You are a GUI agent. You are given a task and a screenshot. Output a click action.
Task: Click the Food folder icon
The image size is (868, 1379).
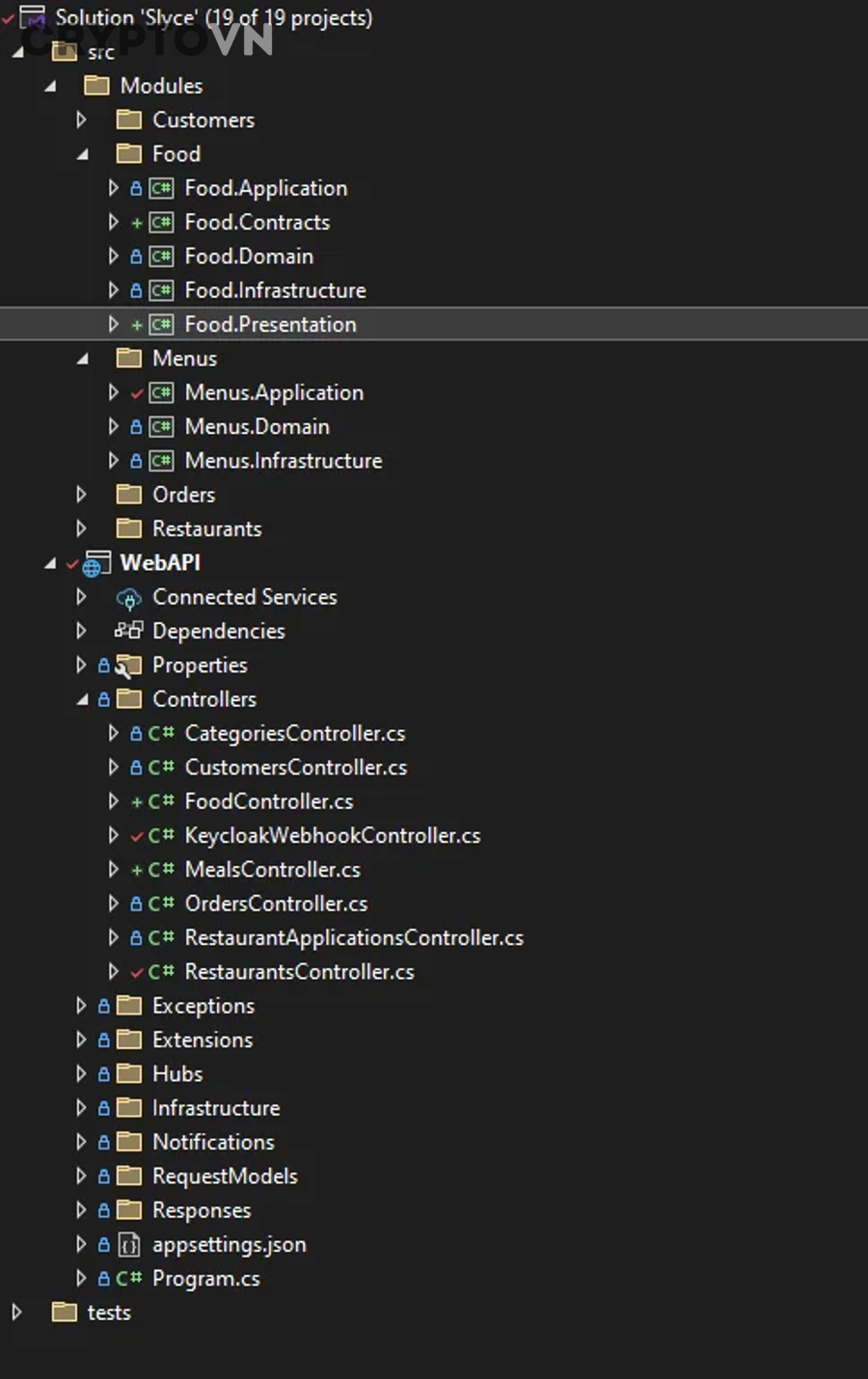[128, 153]
